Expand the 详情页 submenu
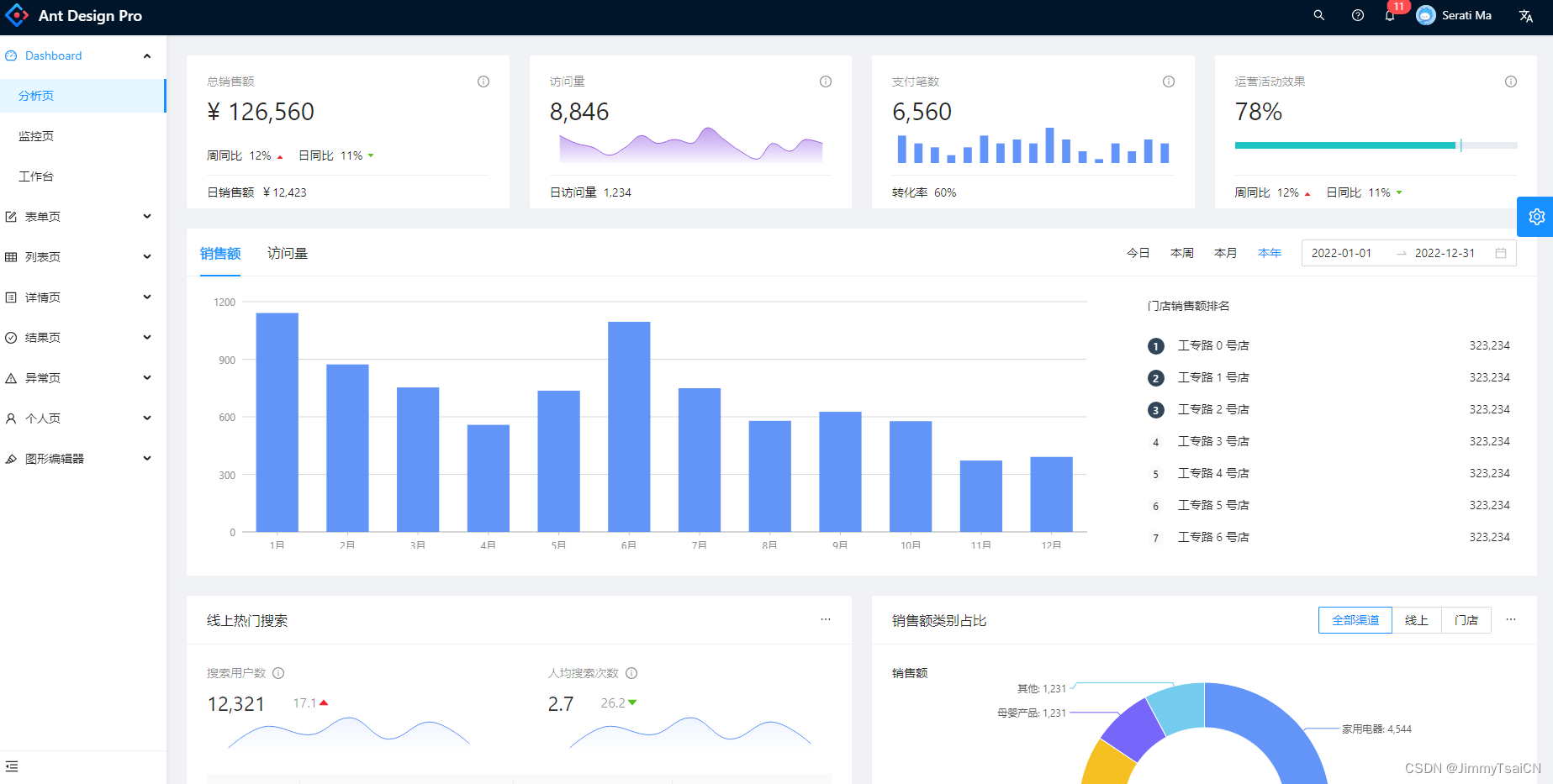Viewport: 1553px width, 784px height. [147, 297]
